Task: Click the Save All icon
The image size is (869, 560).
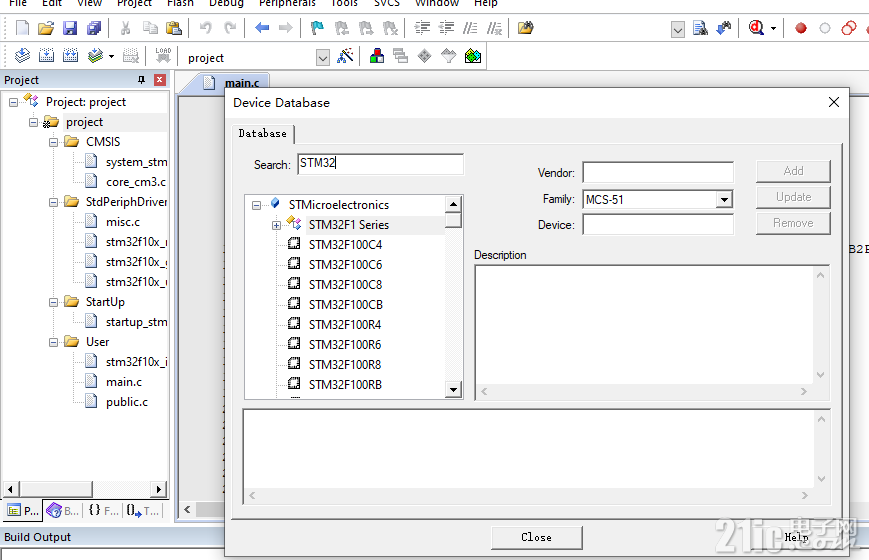Action: pos(94,28)
